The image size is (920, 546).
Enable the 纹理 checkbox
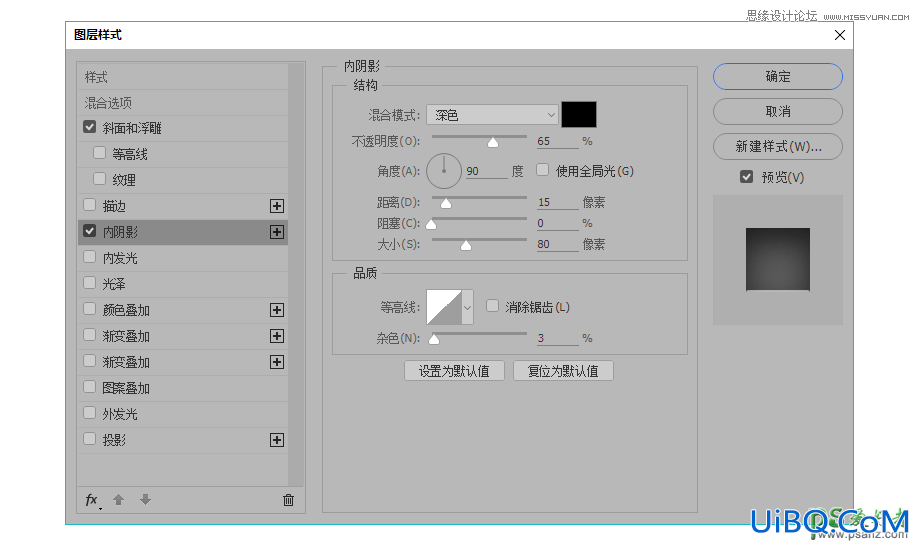click(x=99, y=179)
